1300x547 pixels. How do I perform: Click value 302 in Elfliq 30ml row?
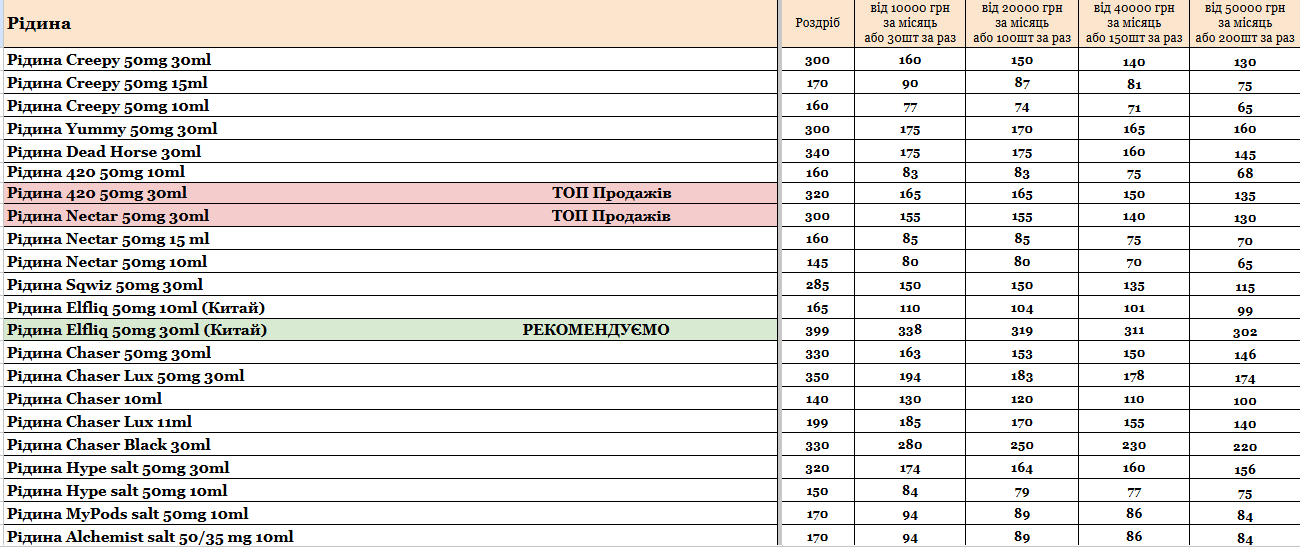(x=1245, y=331)
